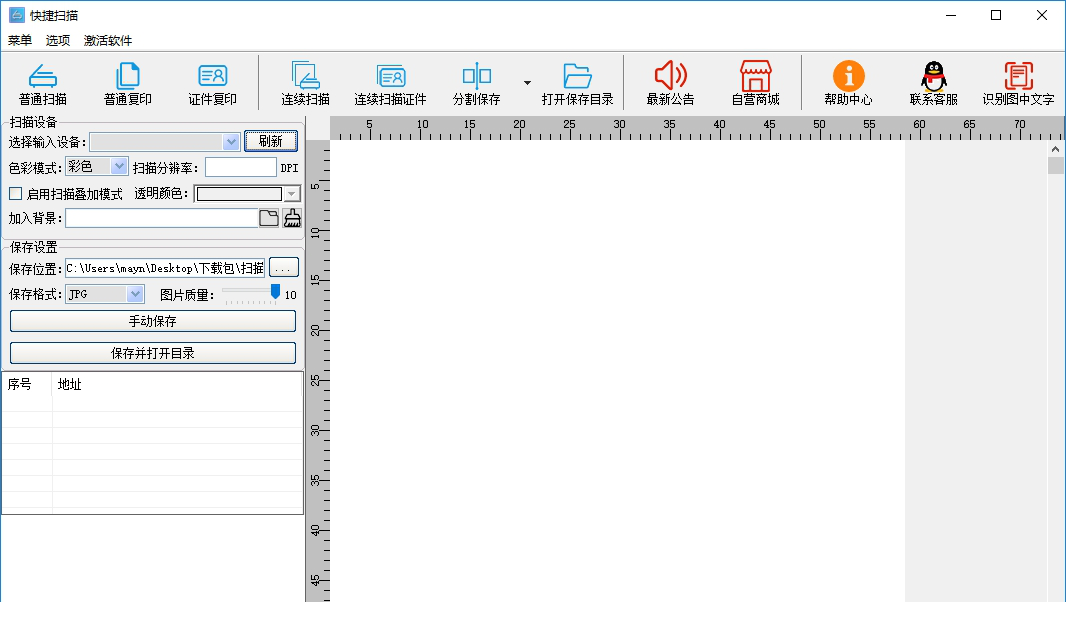Expand the 选择输入设备 device dropdown

[231, 142]
